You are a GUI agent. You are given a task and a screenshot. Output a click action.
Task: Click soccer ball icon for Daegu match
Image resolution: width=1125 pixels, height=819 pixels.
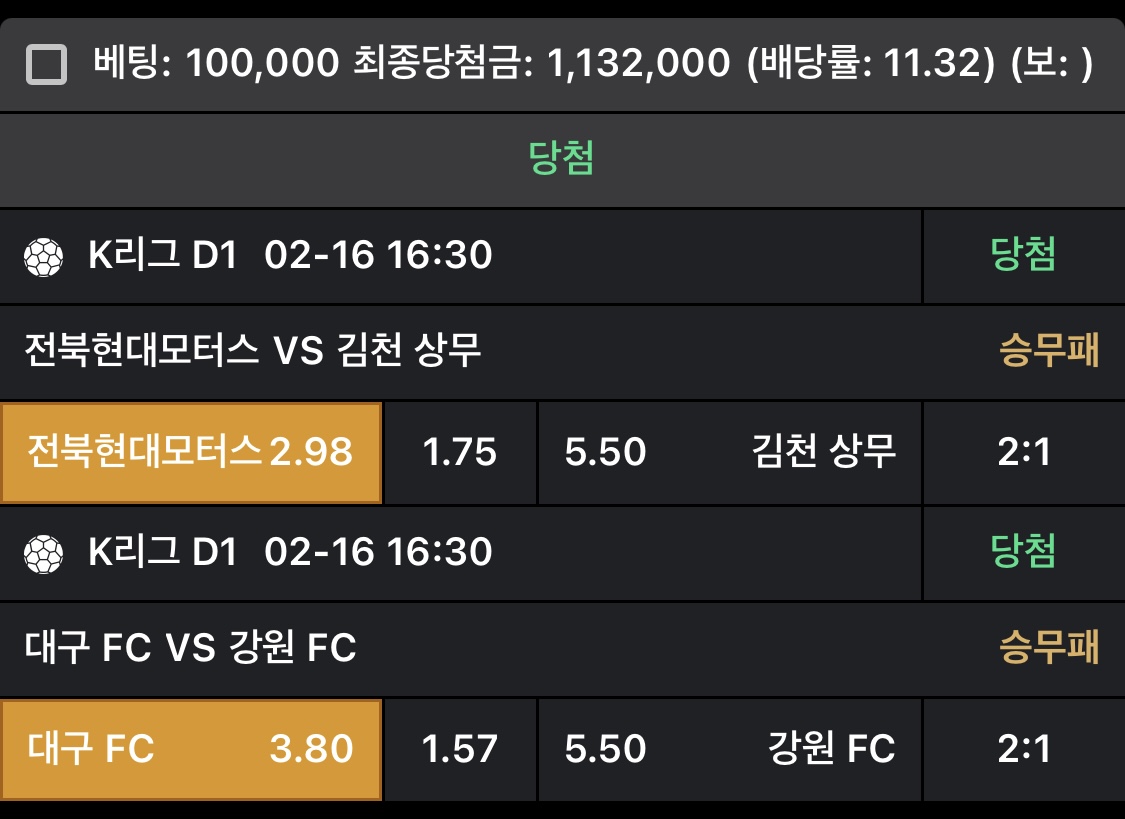point(43,553)
